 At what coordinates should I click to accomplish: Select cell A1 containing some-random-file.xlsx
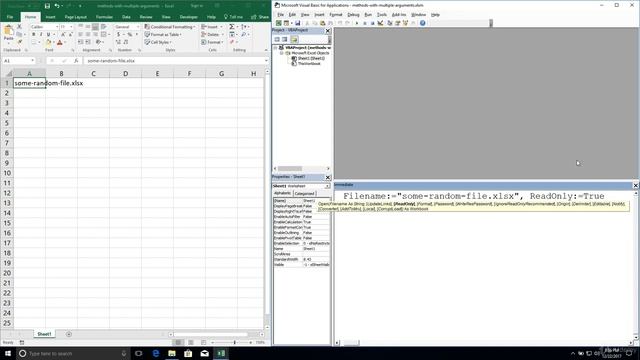(x=29, y=83)
